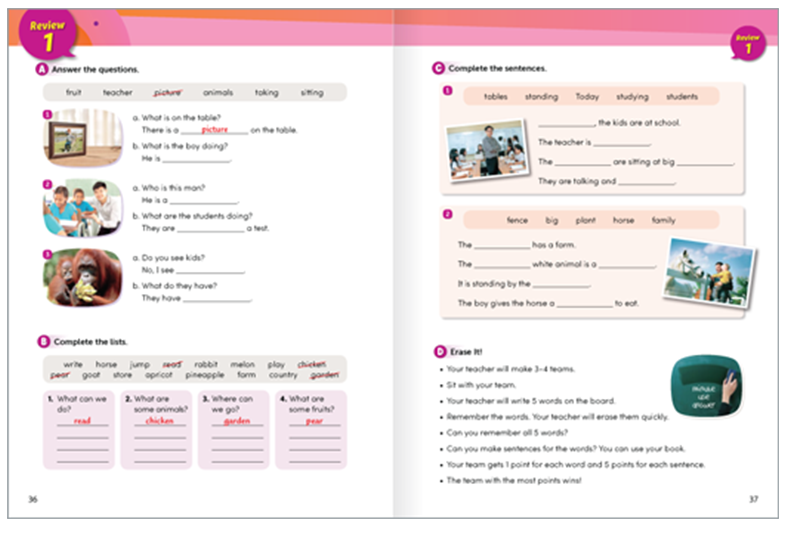Click the blank after 'The teacher is'
This screenshot has width=786, height=533.
[x=622, y=142]
